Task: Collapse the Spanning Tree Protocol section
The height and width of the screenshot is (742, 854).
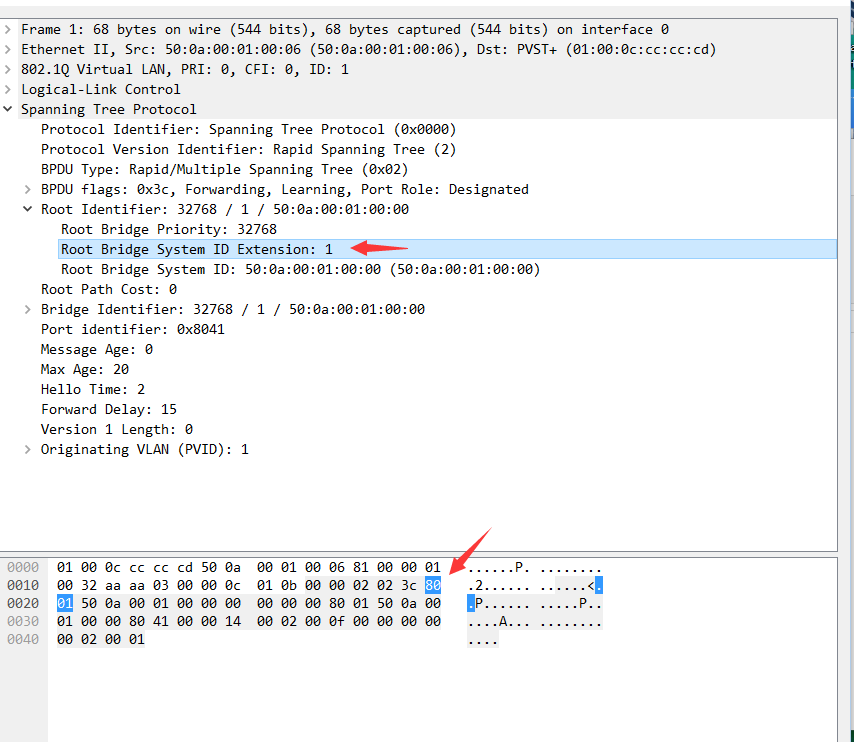Action: [x=8, y=109]
